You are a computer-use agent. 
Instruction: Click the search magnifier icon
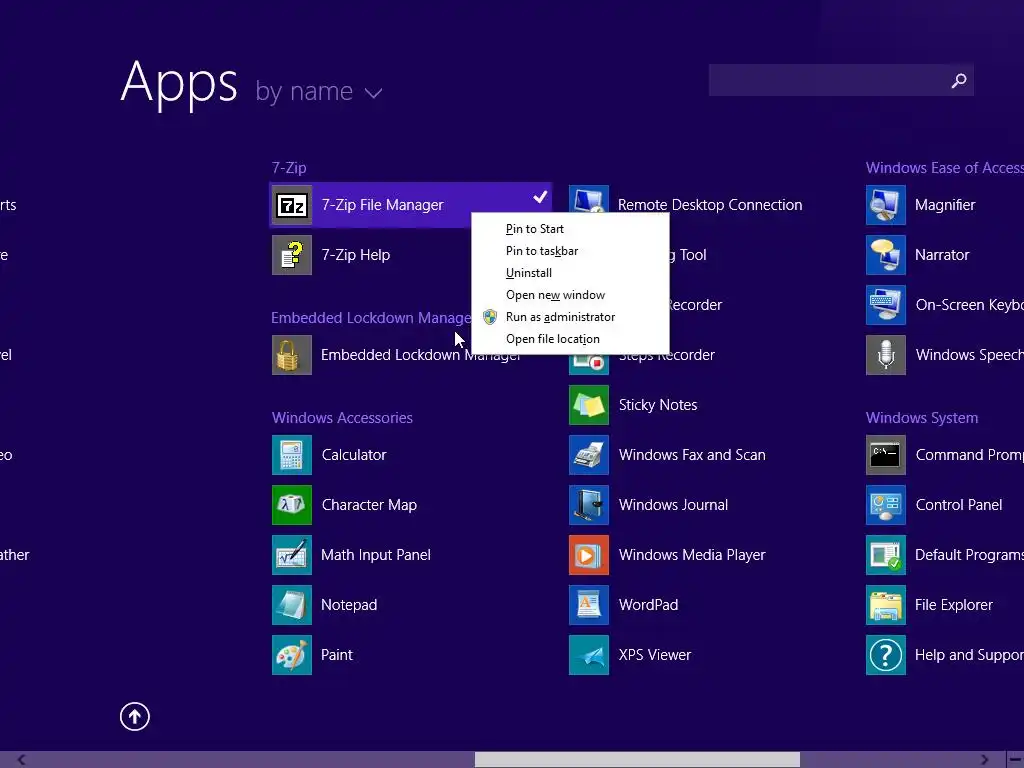pyautogui.click(x=959, y=80)
